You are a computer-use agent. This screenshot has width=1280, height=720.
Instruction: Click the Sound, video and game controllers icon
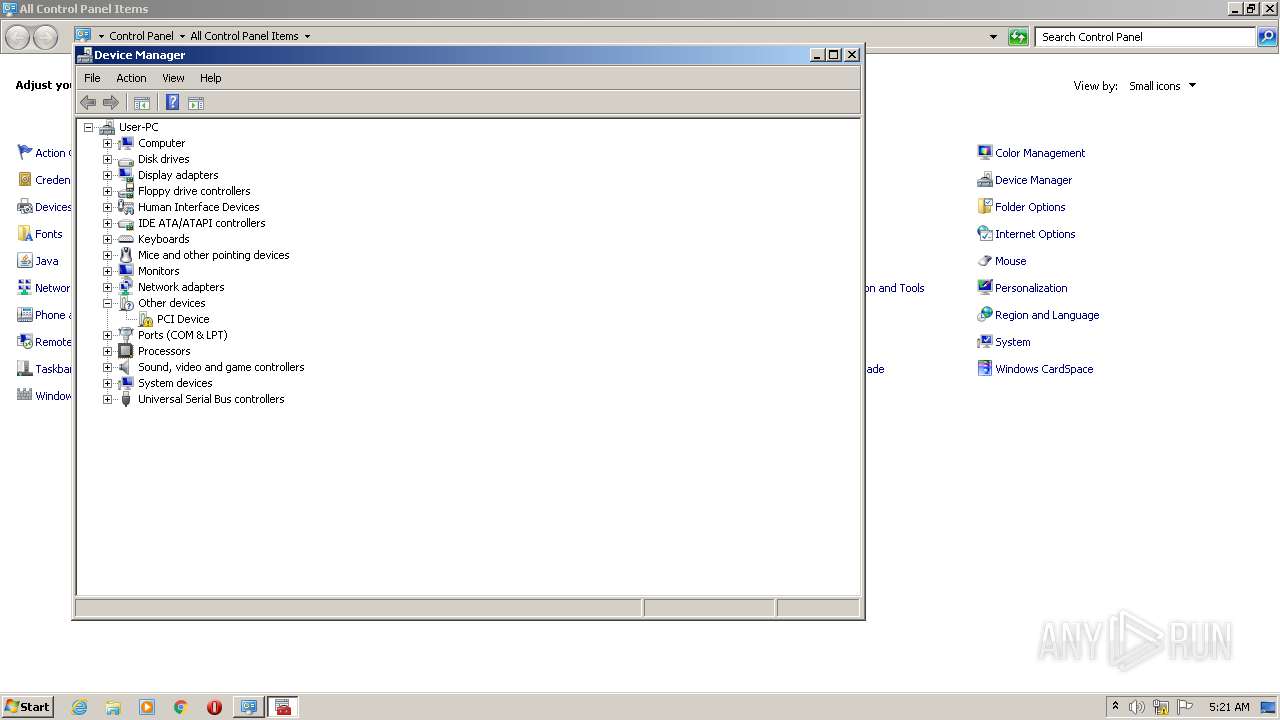point(126,367)
